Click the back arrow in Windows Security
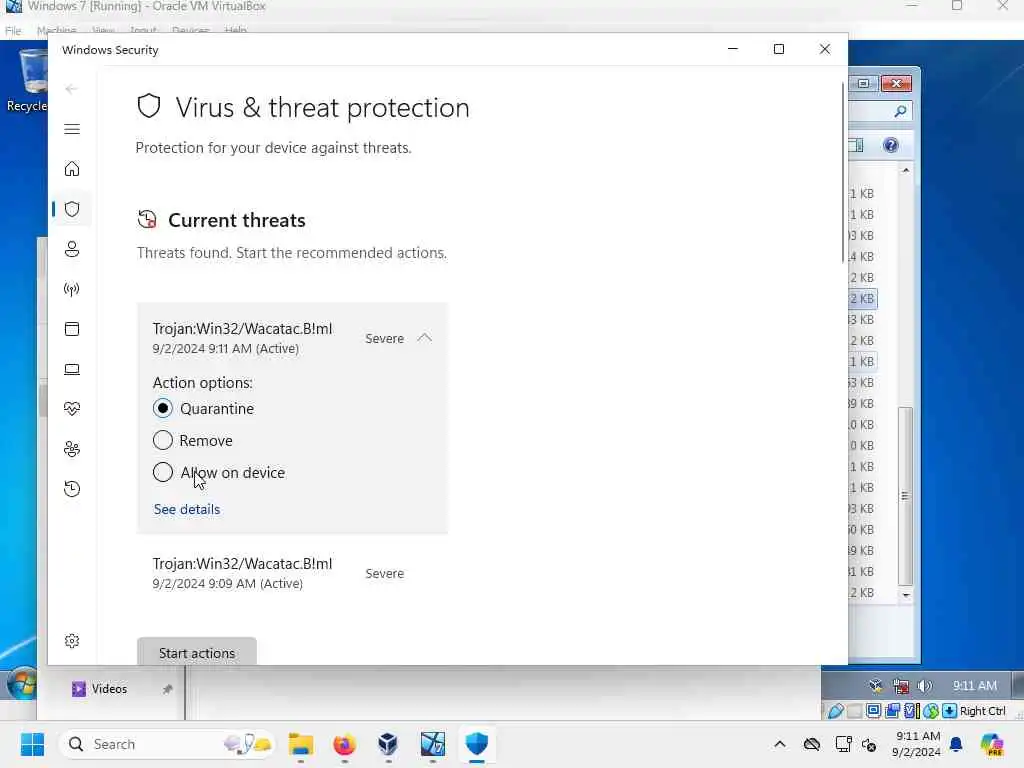This screenshot has width=1024, height=768. point(71,89)
